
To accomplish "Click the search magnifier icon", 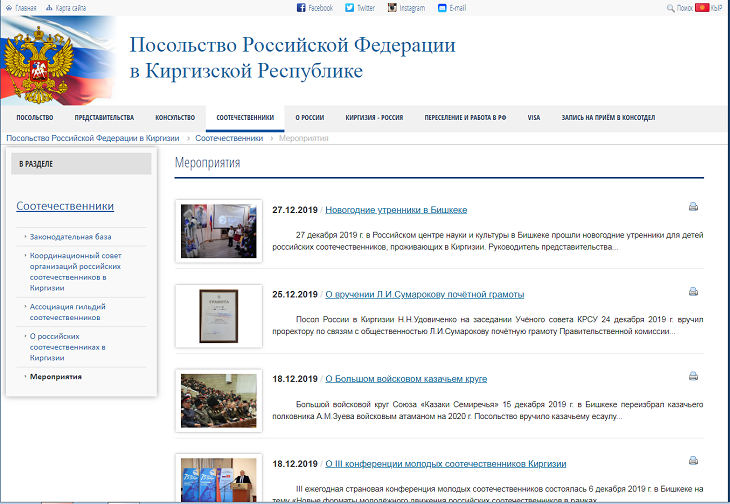I will (670, 8).
